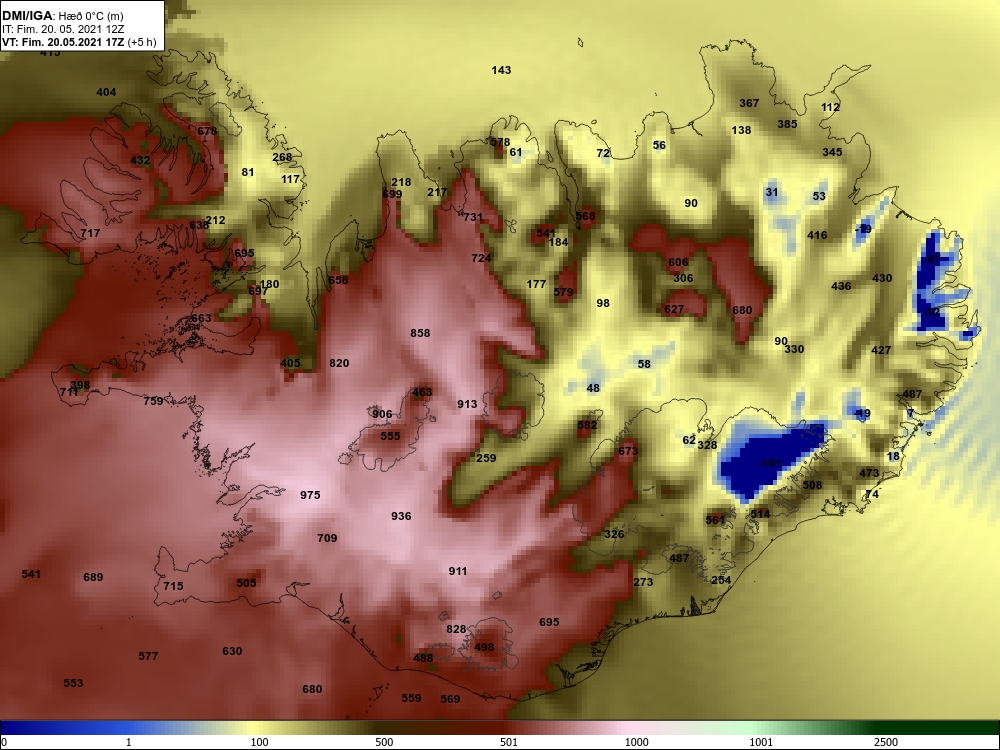The height and width of the screenshot is (750, 1000).
Task: Click the map value '345'
Action: point(832,152)
